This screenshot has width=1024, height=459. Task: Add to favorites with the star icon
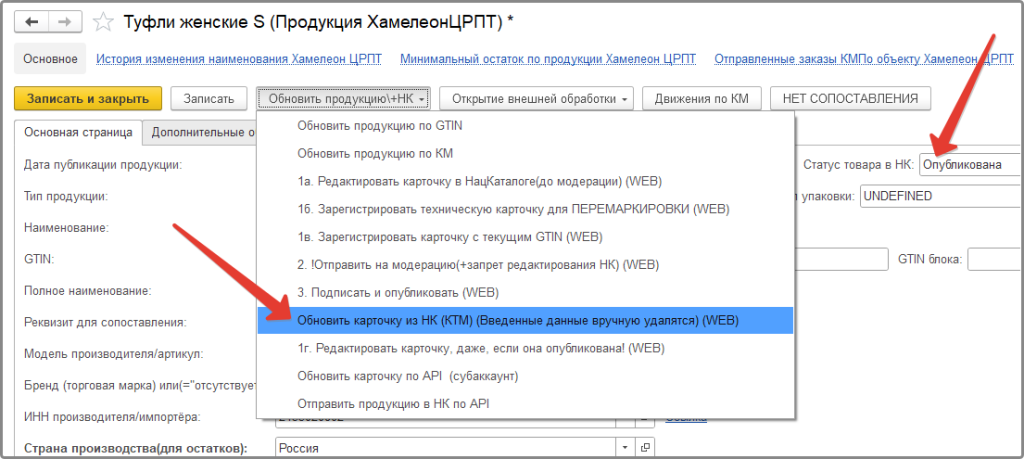(x=103, y=22)
